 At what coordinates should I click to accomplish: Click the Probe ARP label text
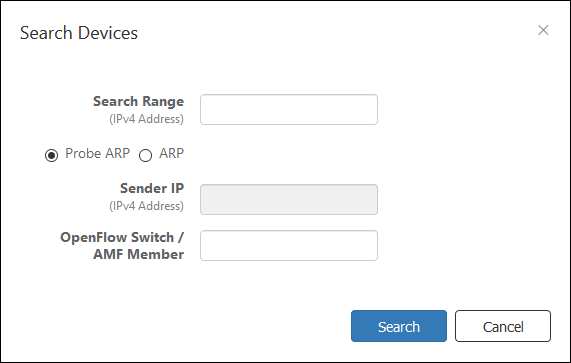(x=97, y=153)
